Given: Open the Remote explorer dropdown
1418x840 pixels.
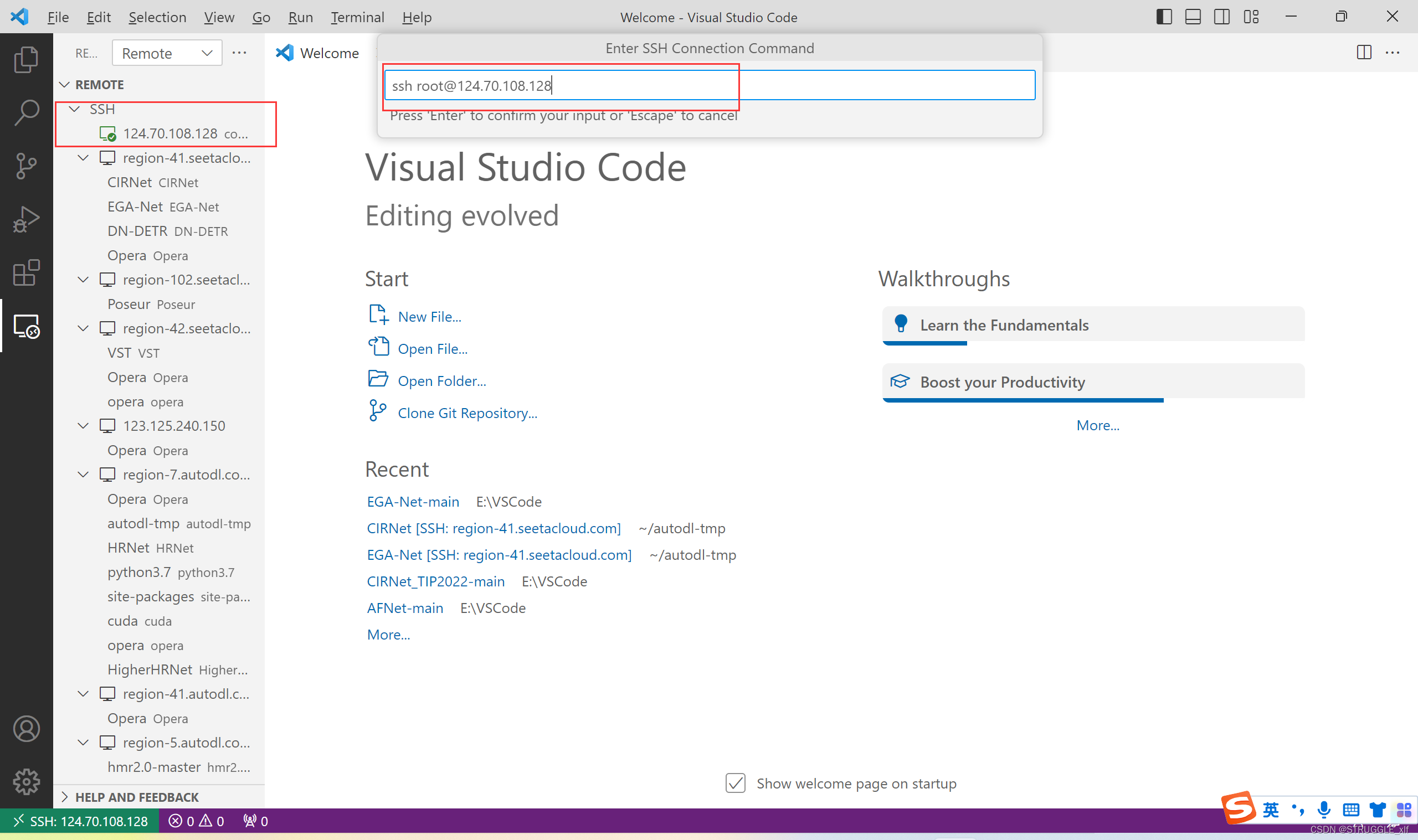Looking at the screenshot, I should click(167, 53).
